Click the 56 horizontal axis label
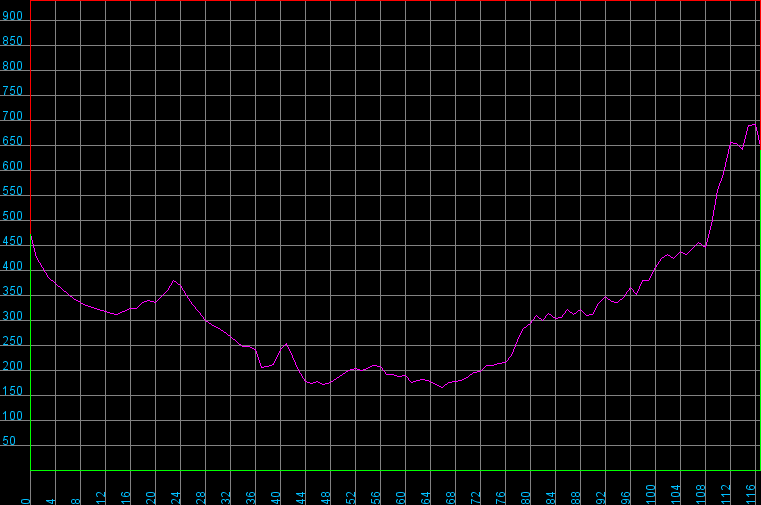This screenshot has height=505, width=761. 376,498
